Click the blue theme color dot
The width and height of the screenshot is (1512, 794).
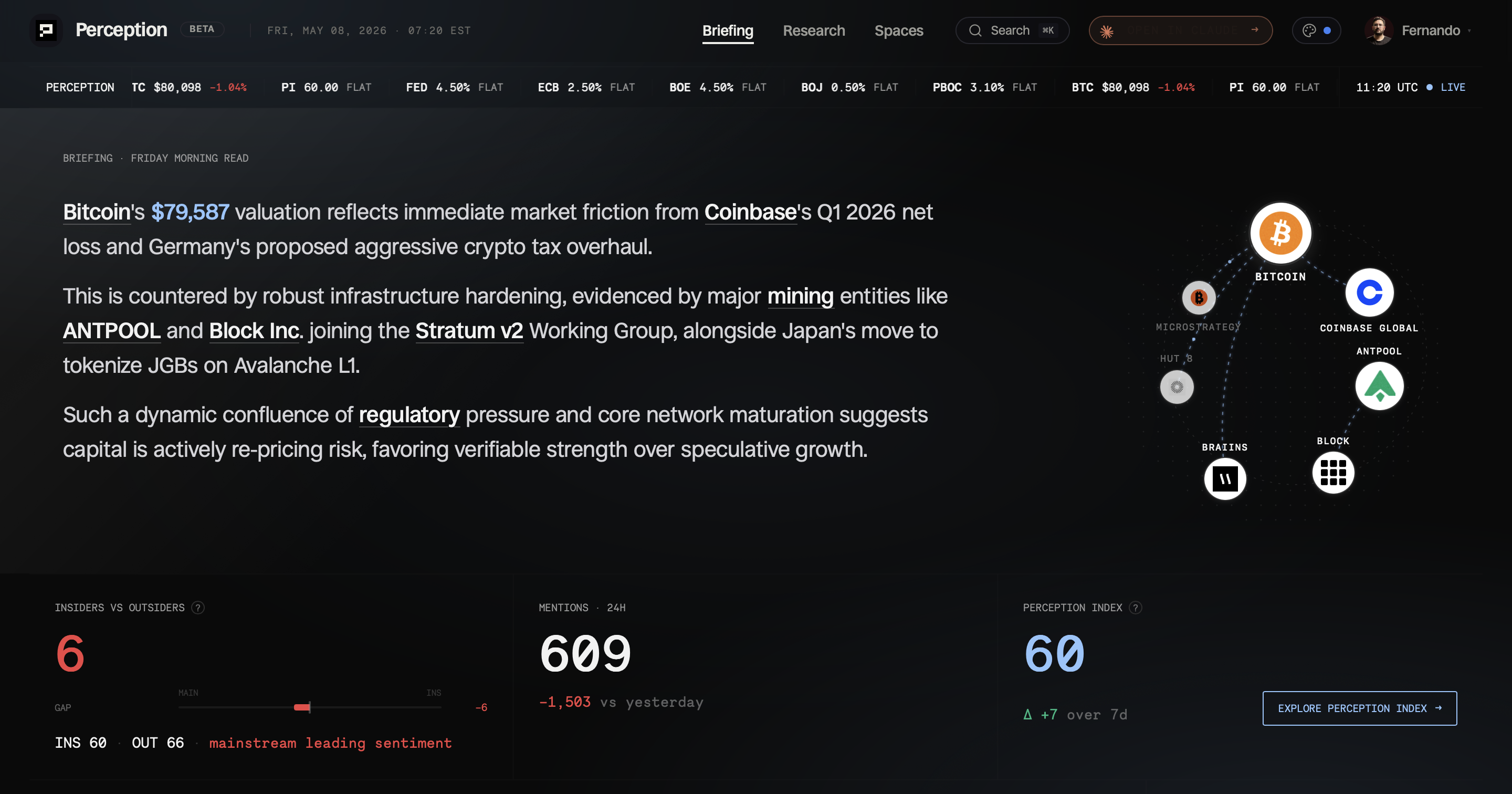[1327, 30]
